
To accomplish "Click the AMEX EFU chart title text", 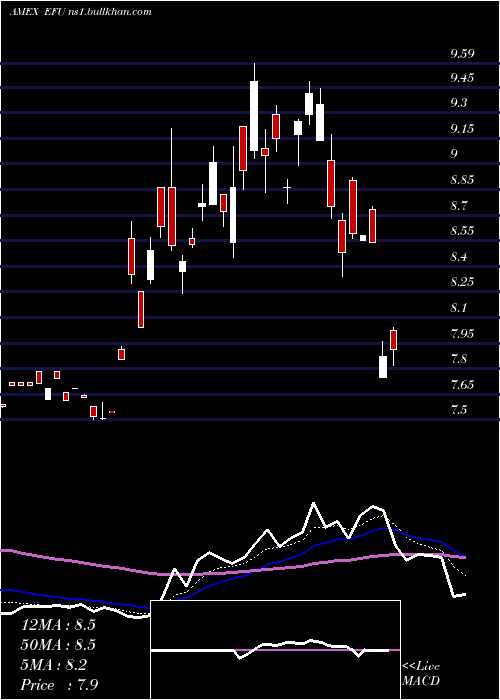I will click(x=80, y=11).
